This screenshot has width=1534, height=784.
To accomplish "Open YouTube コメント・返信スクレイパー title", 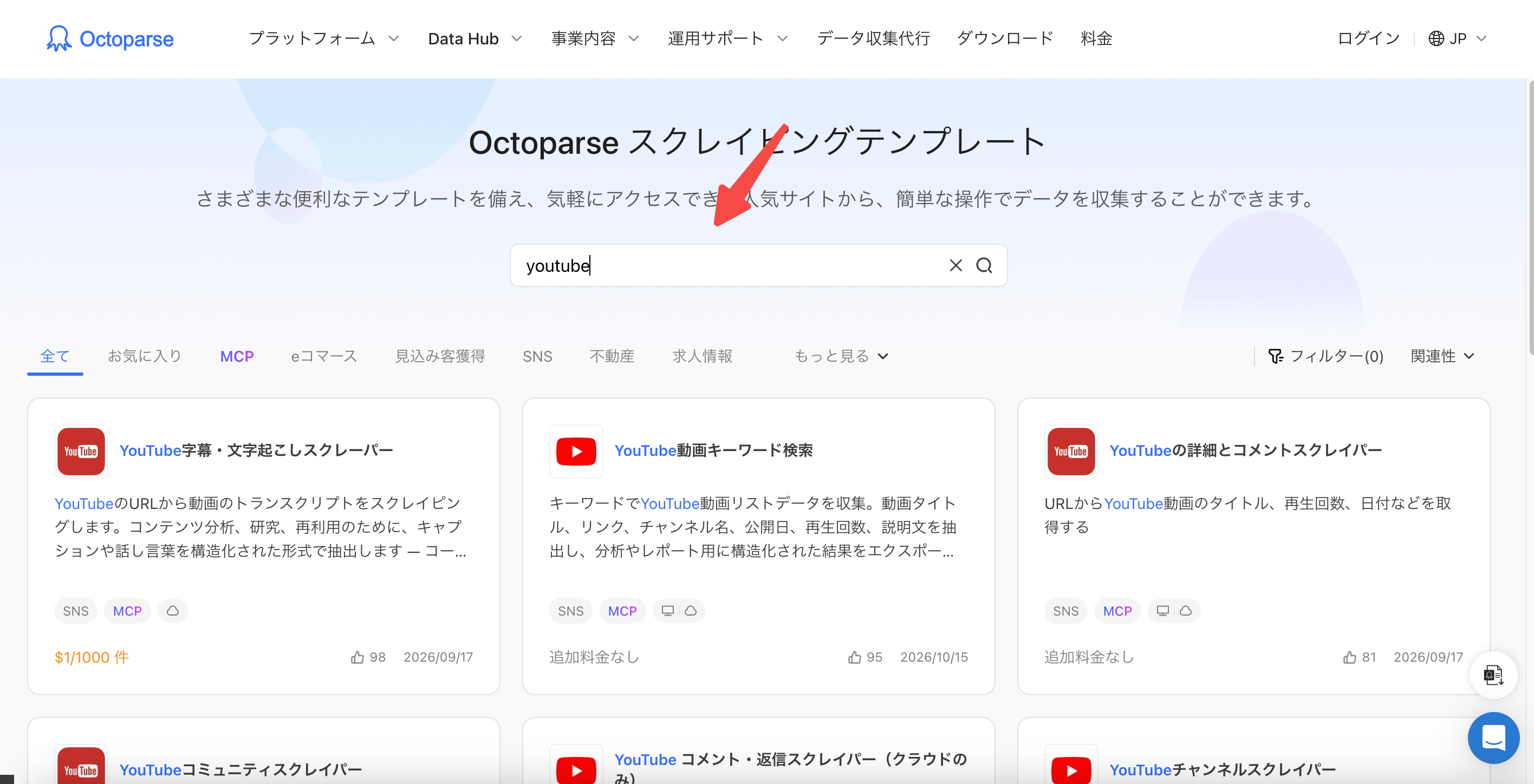I will 791,766.
